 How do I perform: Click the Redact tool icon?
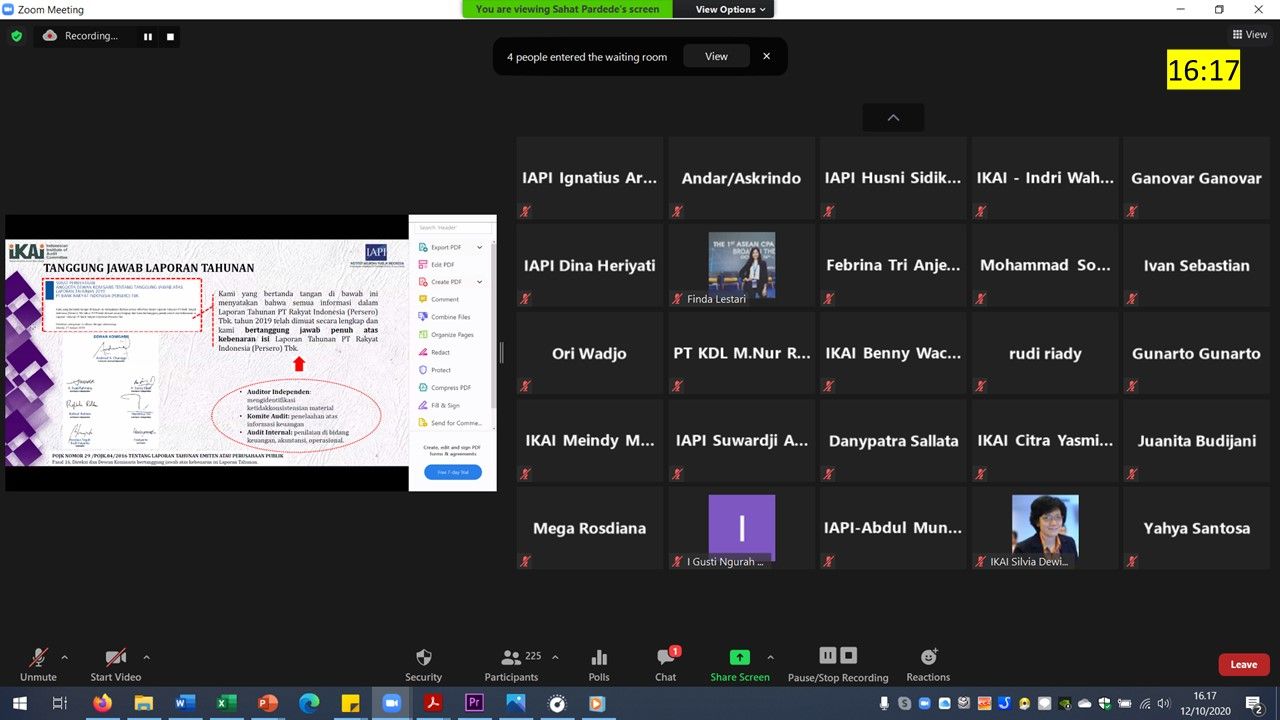pos(422,352)
